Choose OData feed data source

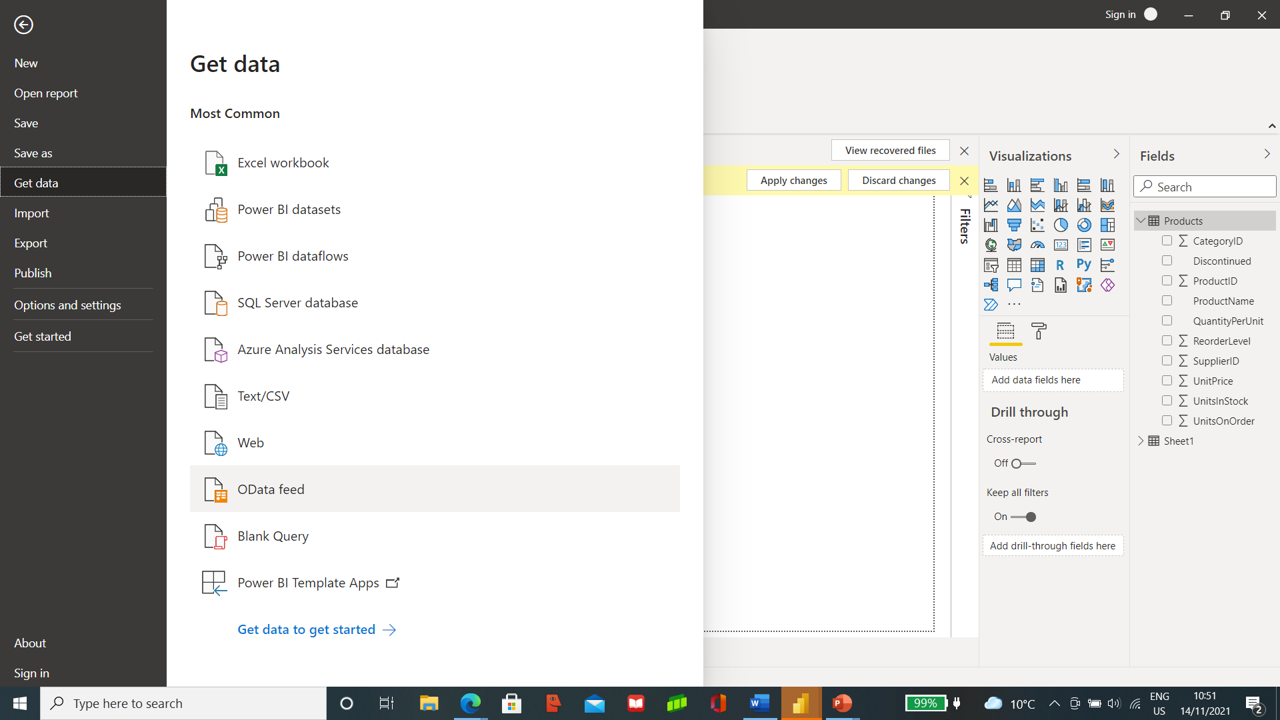435,489
